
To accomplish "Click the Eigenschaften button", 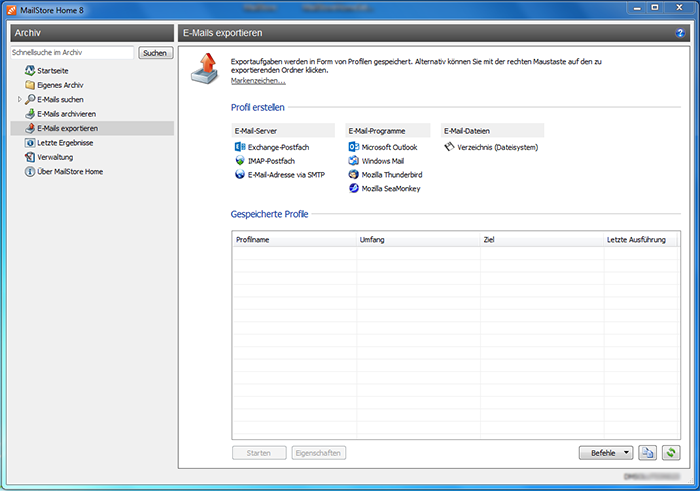I will click(x=318, y=453).
